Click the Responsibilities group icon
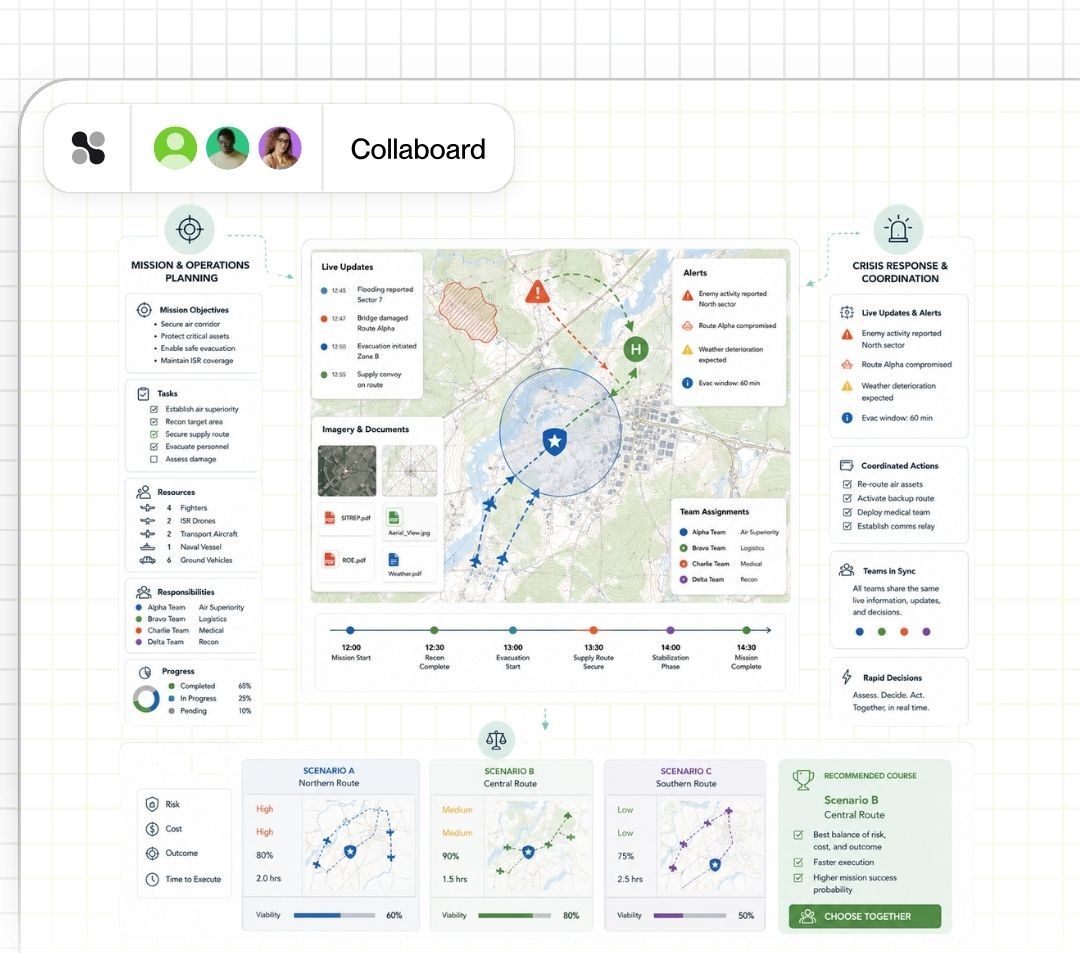Image resolution: width=1080 pixels, height=953 pixels. tap(143, 591)
